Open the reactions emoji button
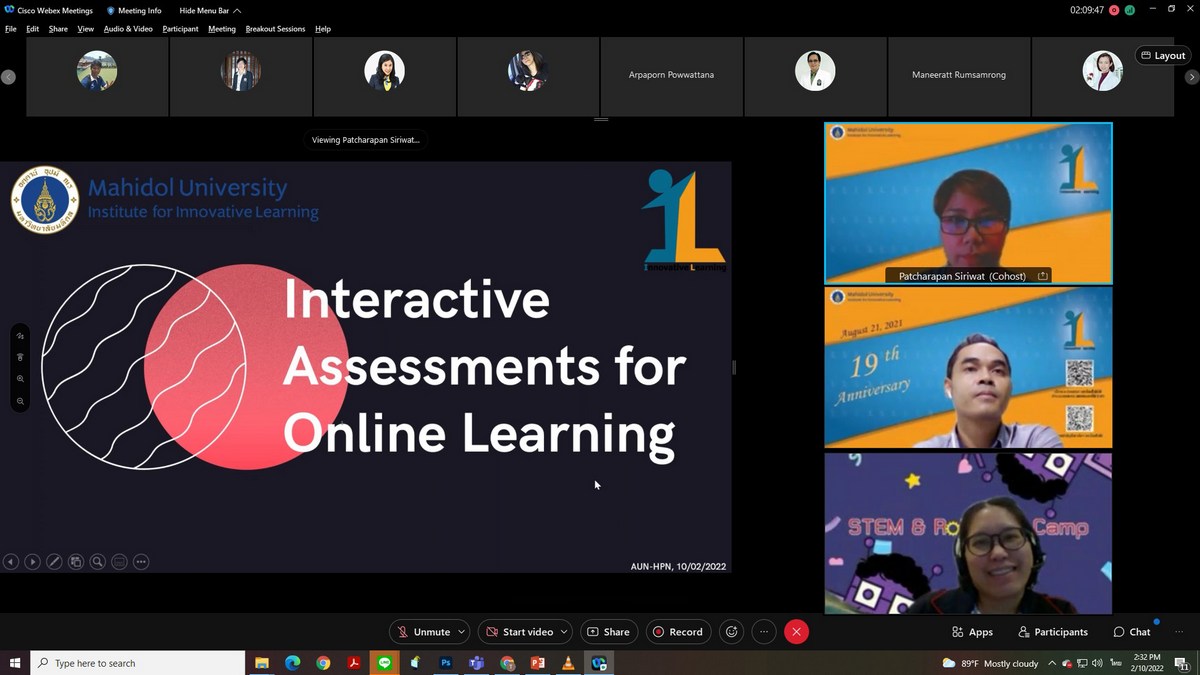This screenshot has width=1200, height=675. pyautogui.click(x=732, y=632)
